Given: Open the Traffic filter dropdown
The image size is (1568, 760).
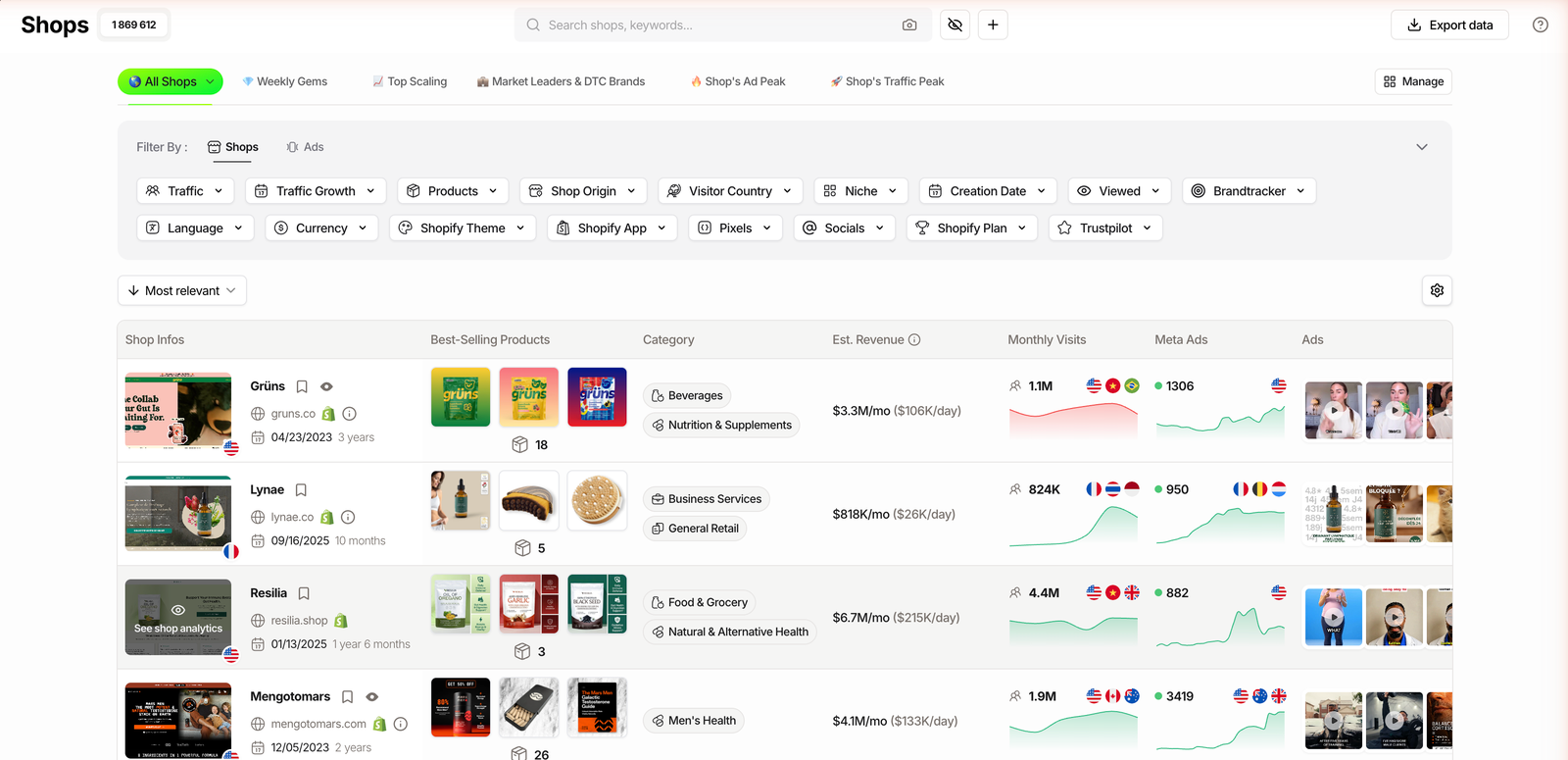Looking at the screenshot, I should 185,191.
